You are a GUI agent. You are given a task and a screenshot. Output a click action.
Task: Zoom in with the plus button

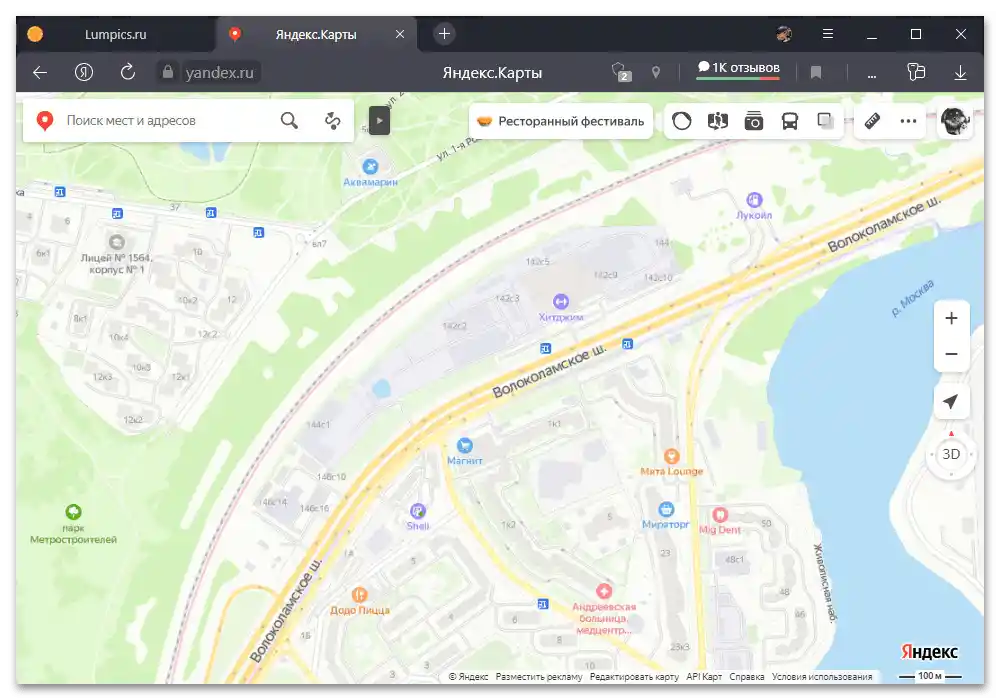tap(951, 318)
